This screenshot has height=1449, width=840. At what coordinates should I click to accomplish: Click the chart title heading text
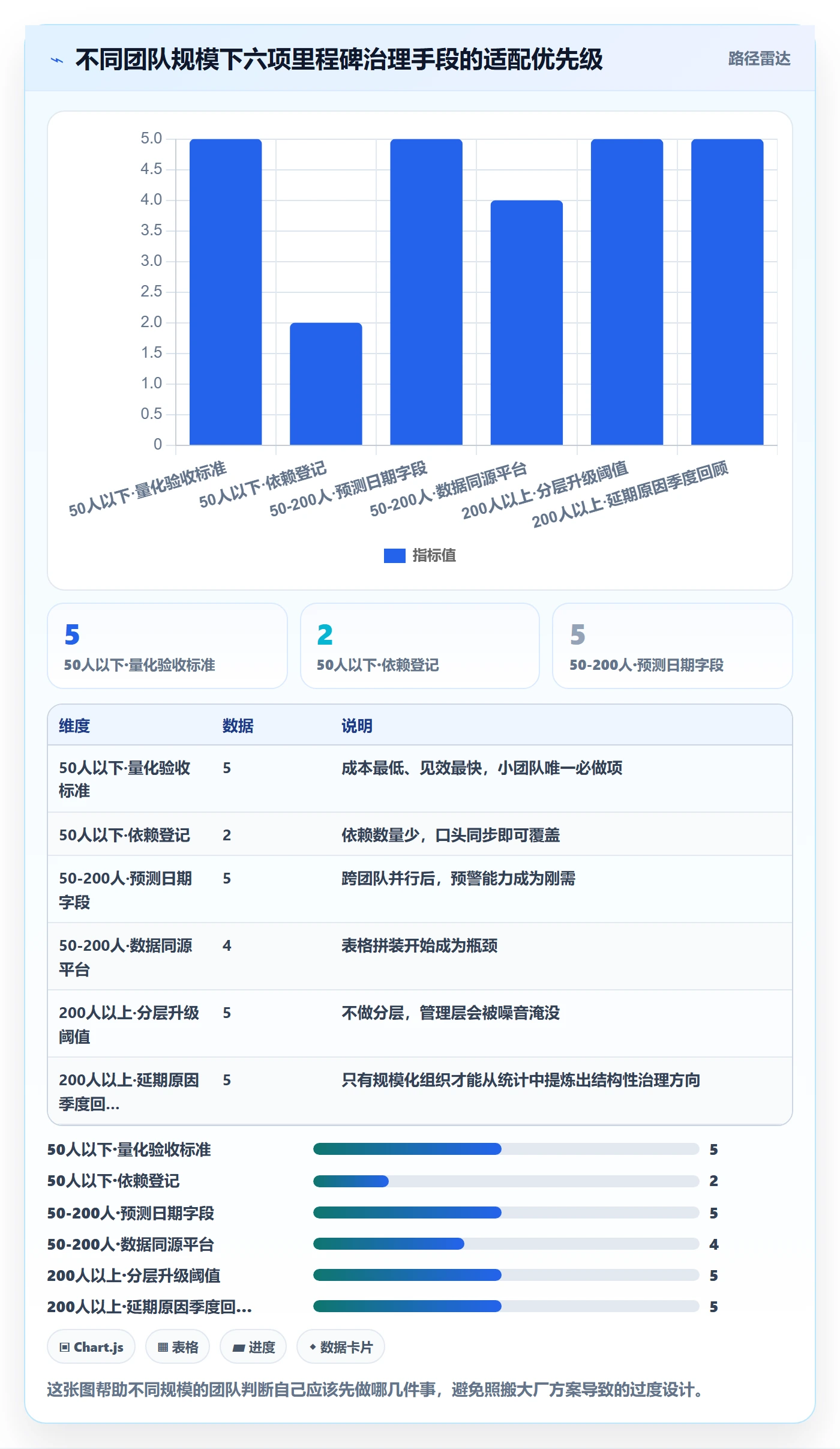click(x=339, y=59)
